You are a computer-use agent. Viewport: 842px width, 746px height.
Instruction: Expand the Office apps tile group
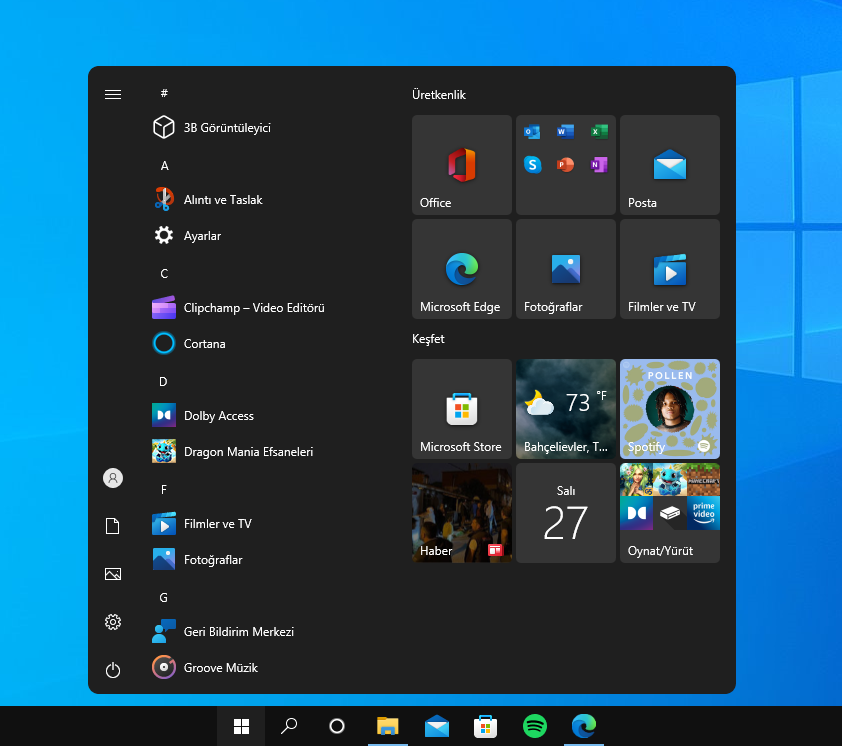[x=565, y=165]
